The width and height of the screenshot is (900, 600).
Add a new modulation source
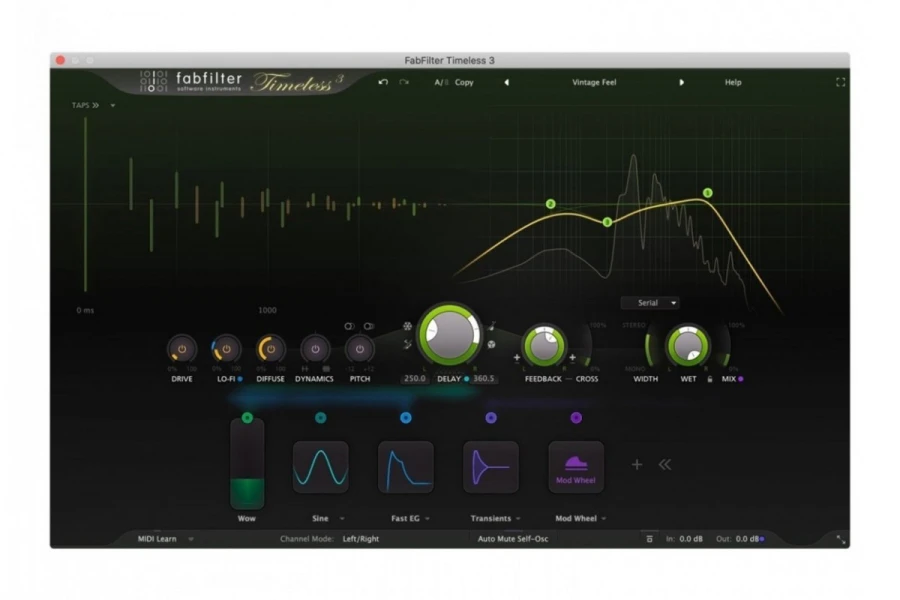(x=637, y=464)
